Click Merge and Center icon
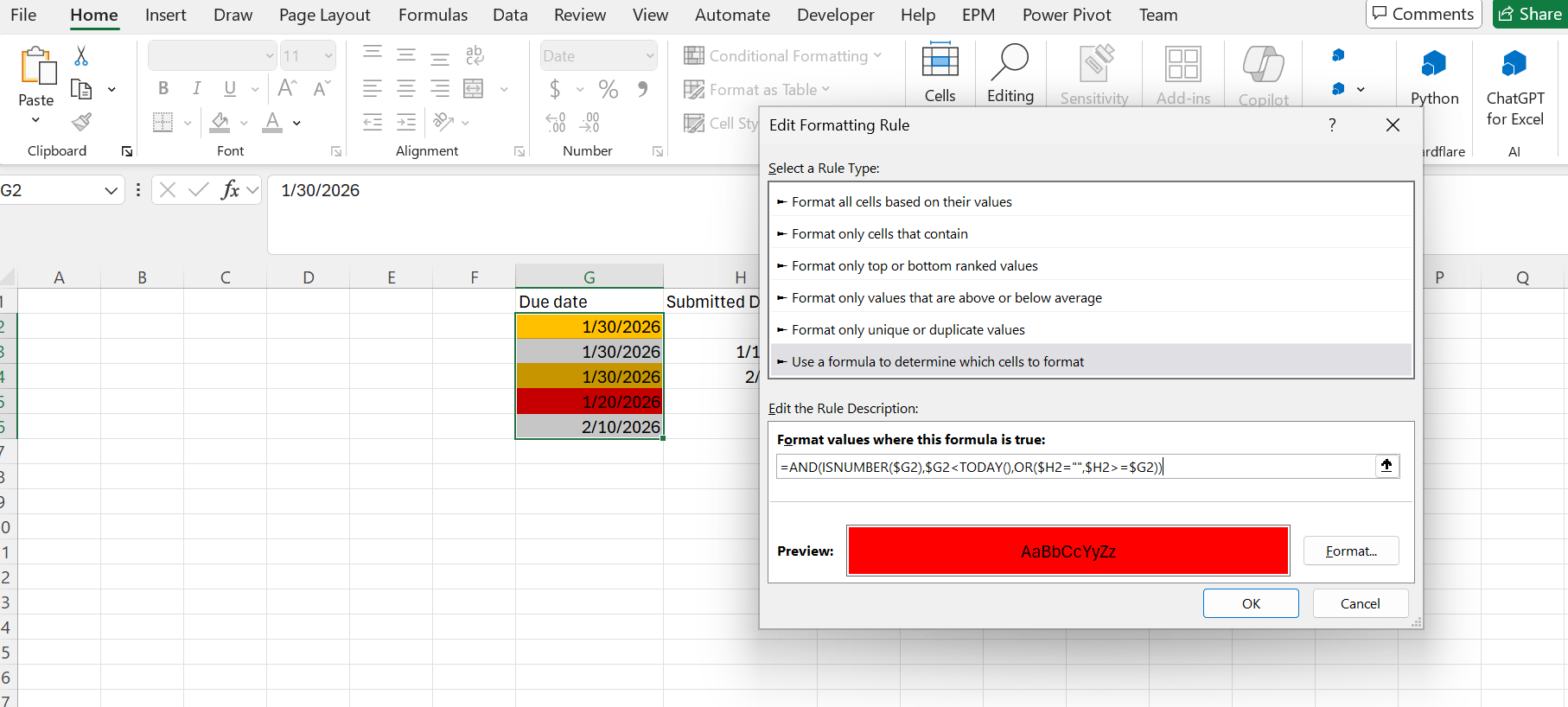The height and width of the screenshot is (707, 1568). click(x=474, y=88)
